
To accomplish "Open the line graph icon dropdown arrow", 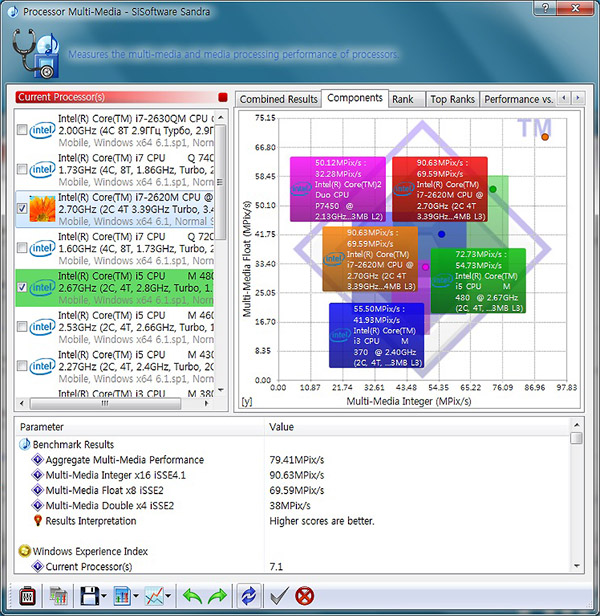I will (168, 596).
